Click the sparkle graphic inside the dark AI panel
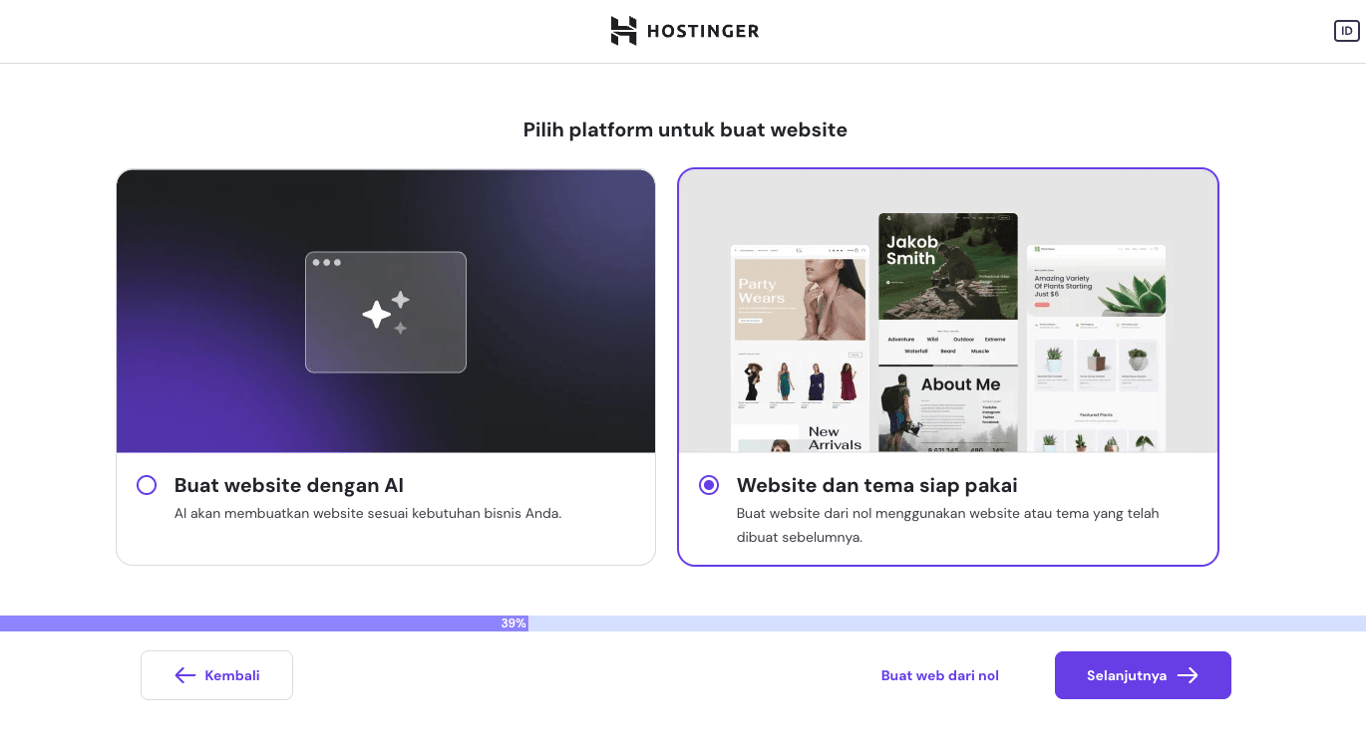The image size is (1366, 743). point(385,311)
